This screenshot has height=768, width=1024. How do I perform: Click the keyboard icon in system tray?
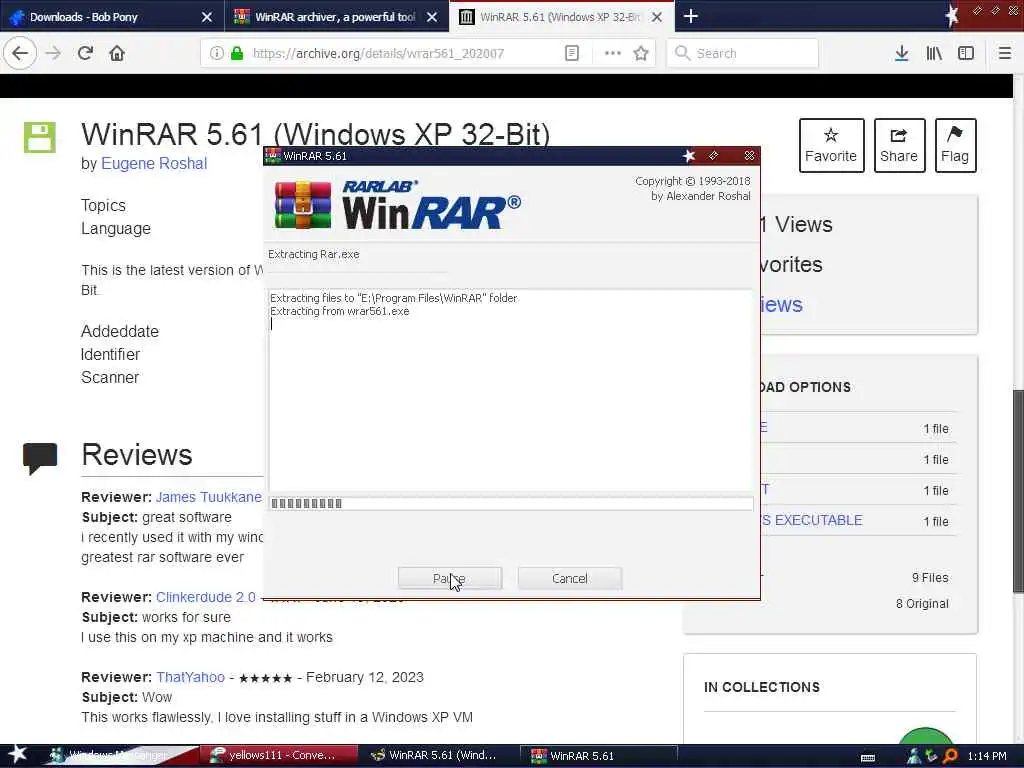(x=868, y=757)
